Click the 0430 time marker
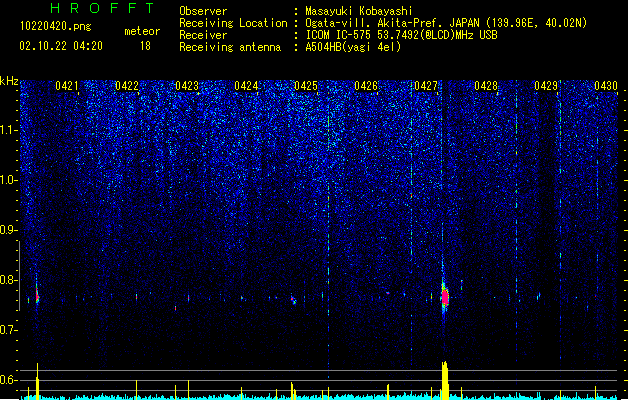The height and width of the screenshot is (400, 629). (606, 86)
